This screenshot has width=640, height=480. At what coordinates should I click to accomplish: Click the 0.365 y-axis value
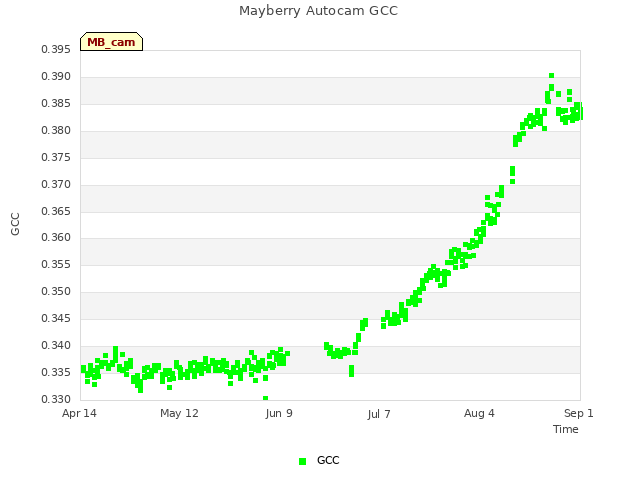tap(56, 211)
